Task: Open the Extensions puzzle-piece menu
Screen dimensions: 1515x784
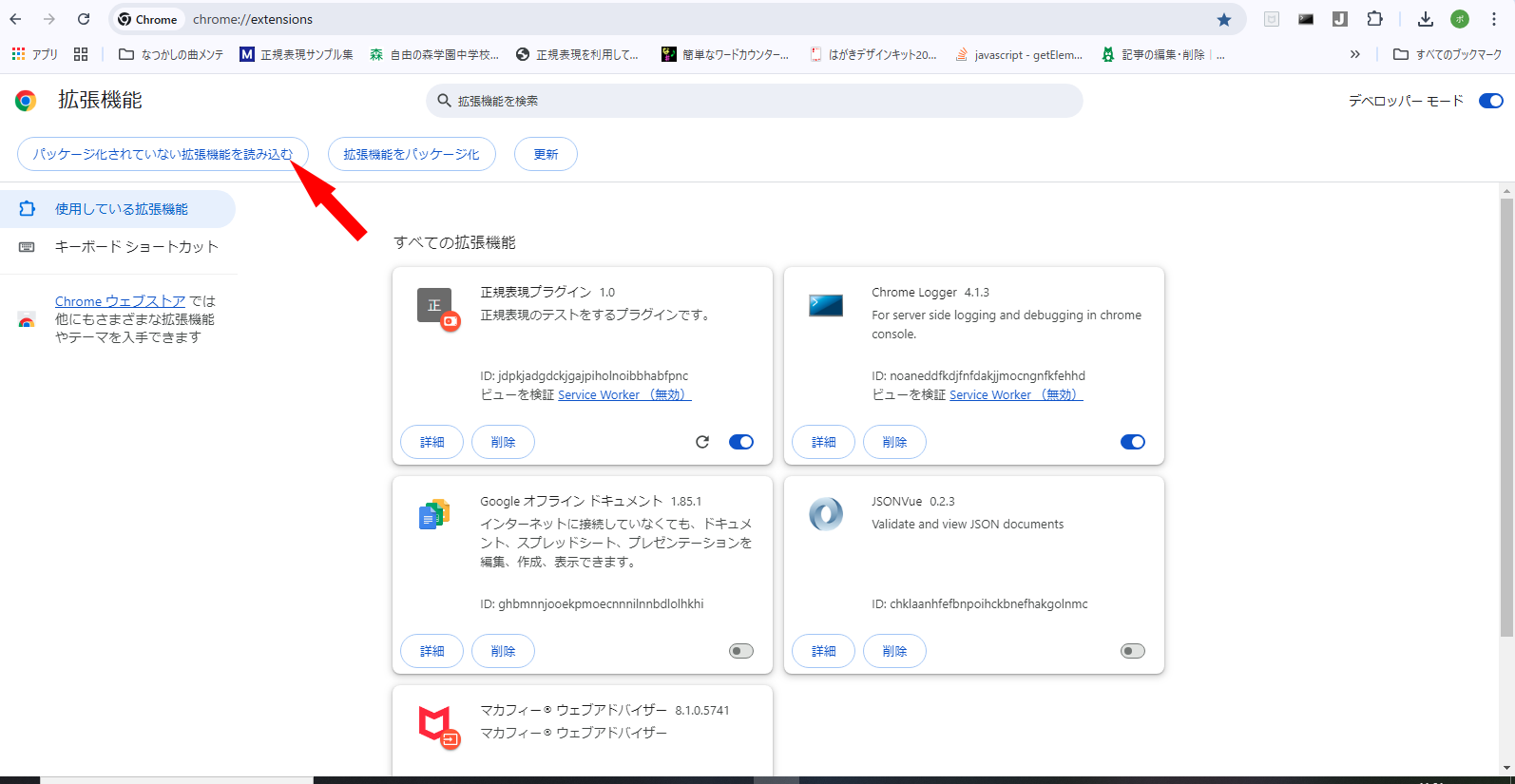Action: 1374,19
